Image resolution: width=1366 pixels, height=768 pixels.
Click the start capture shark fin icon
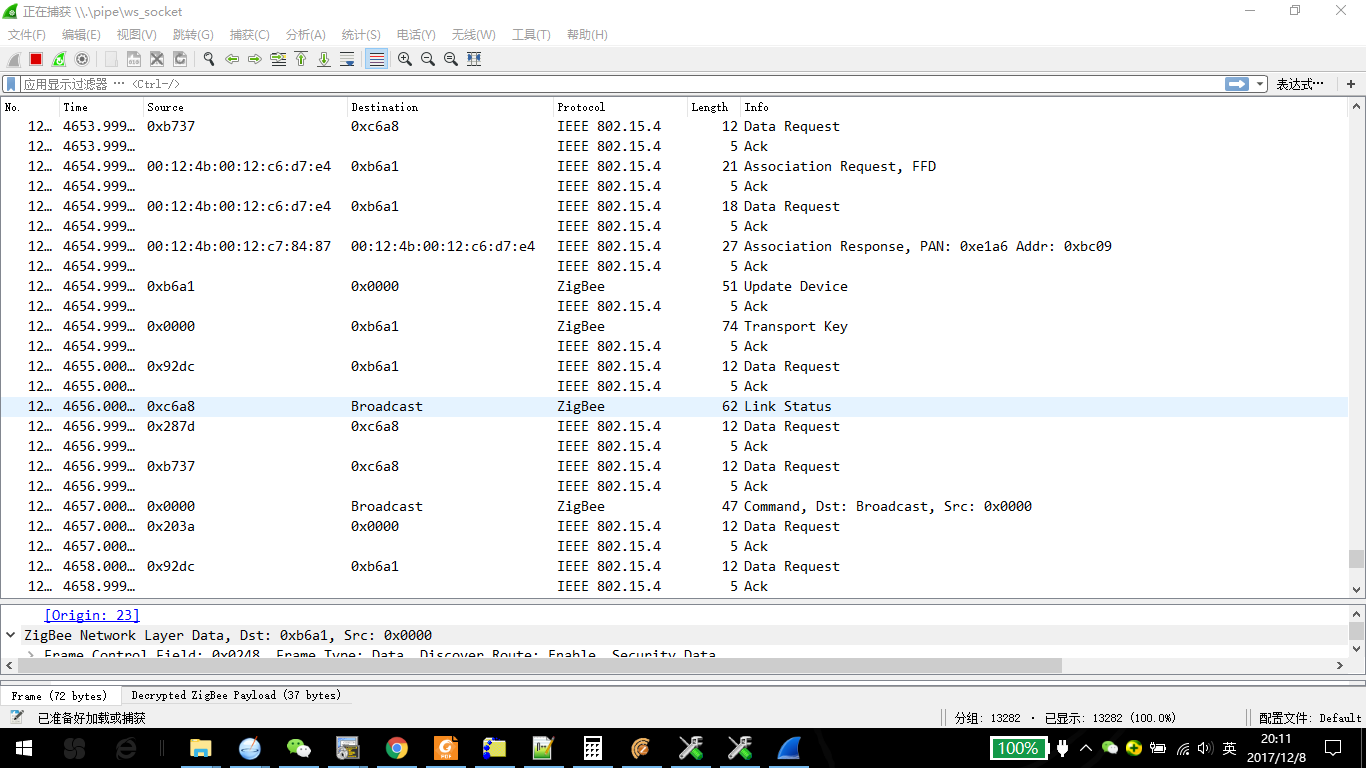14,59
